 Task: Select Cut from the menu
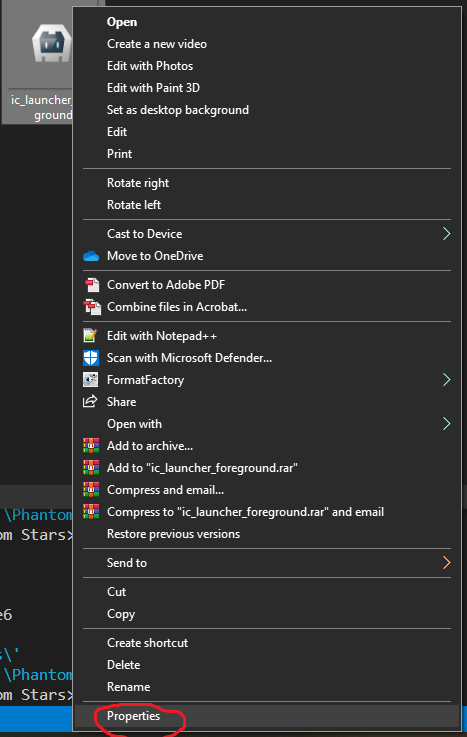click(117, 592)
